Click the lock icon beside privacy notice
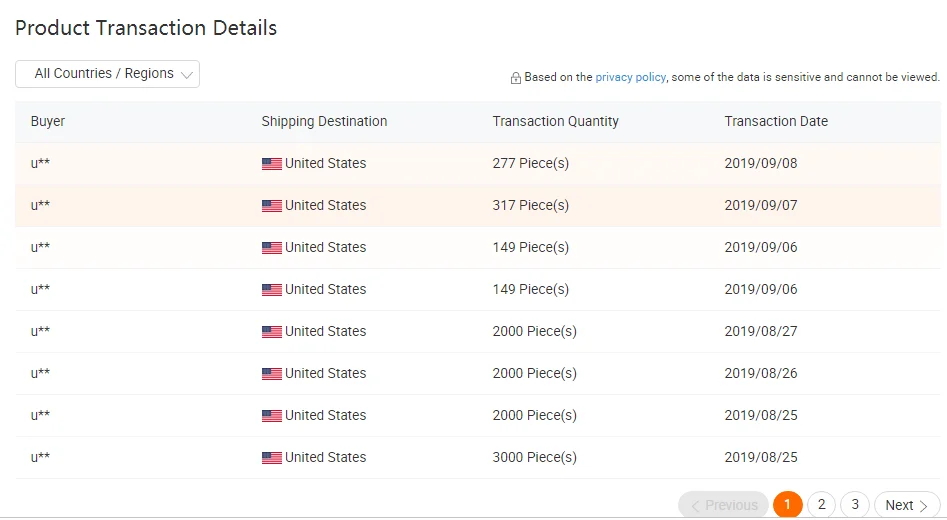The height and width of the screenshot is (520, 947). pyautogui.click(x=516, y=78)
